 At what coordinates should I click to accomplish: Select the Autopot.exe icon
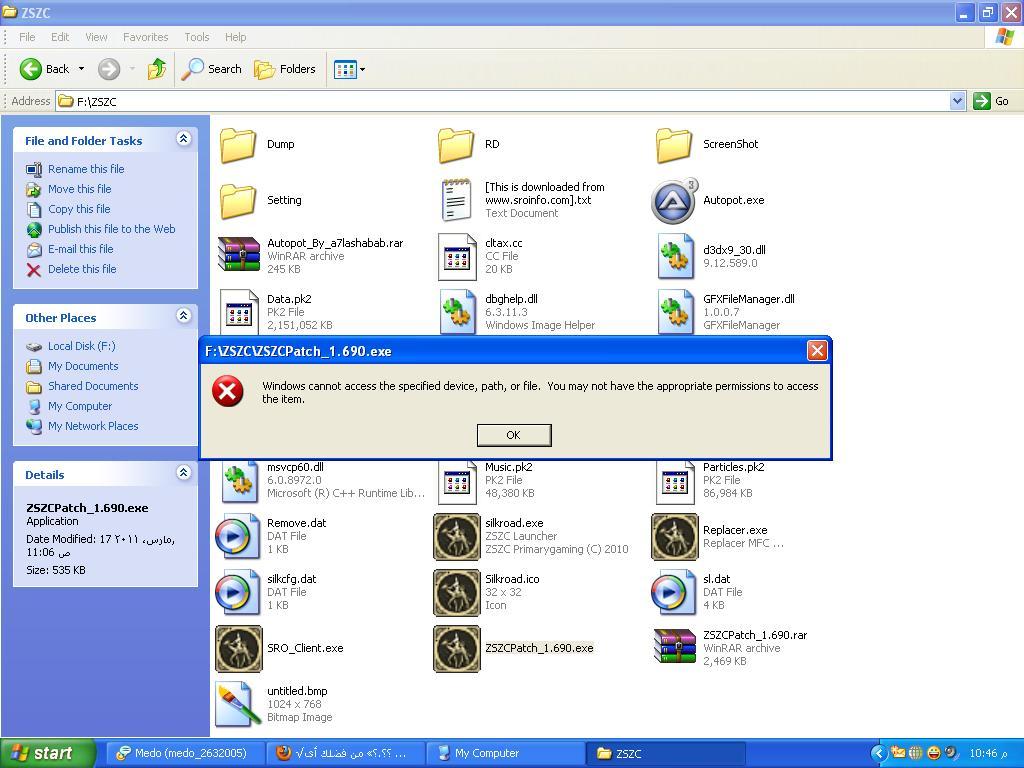tap(675, 200)
